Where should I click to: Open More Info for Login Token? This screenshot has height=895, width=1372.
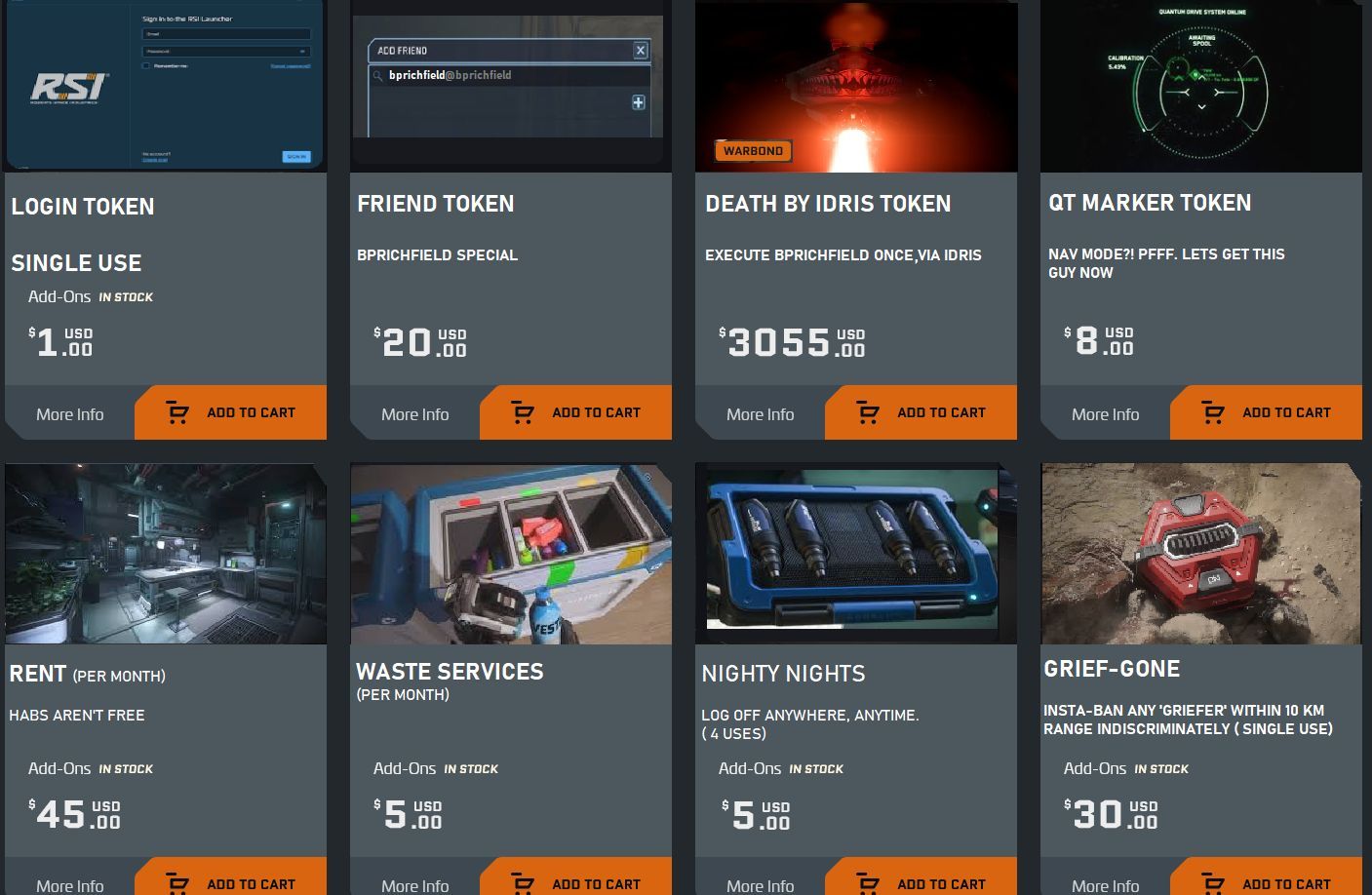[x=70, y=414]
